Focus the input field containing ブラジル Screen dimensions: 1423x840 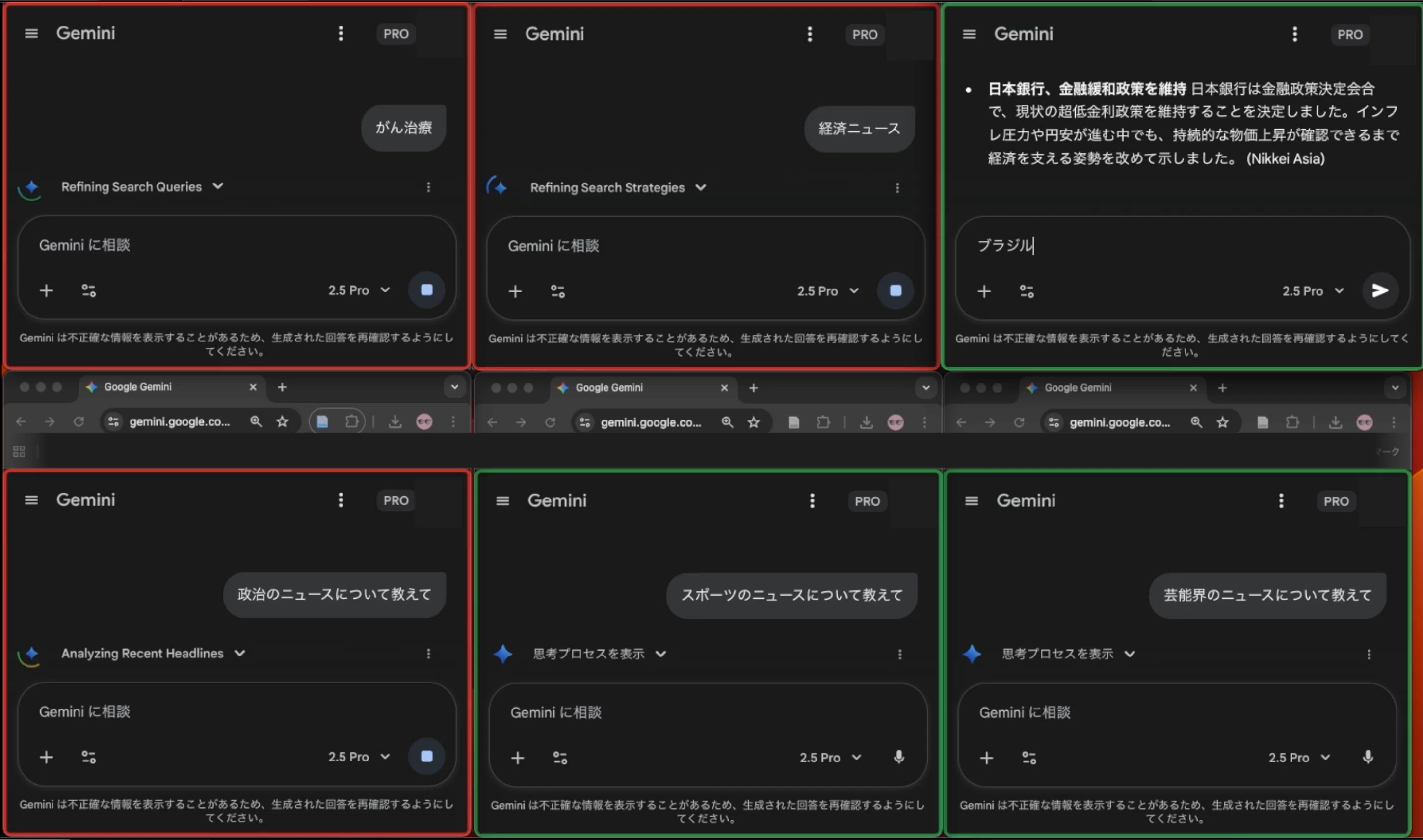(1182, 246)
